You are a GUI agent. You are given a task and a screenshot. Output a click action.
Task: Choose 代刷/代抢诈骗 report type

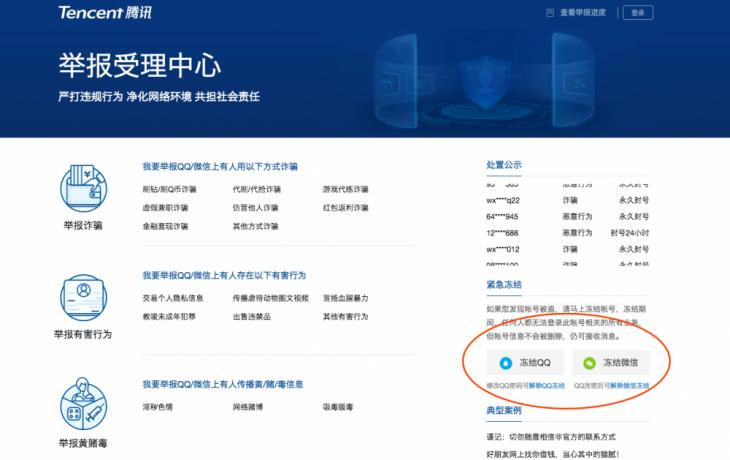257,189
